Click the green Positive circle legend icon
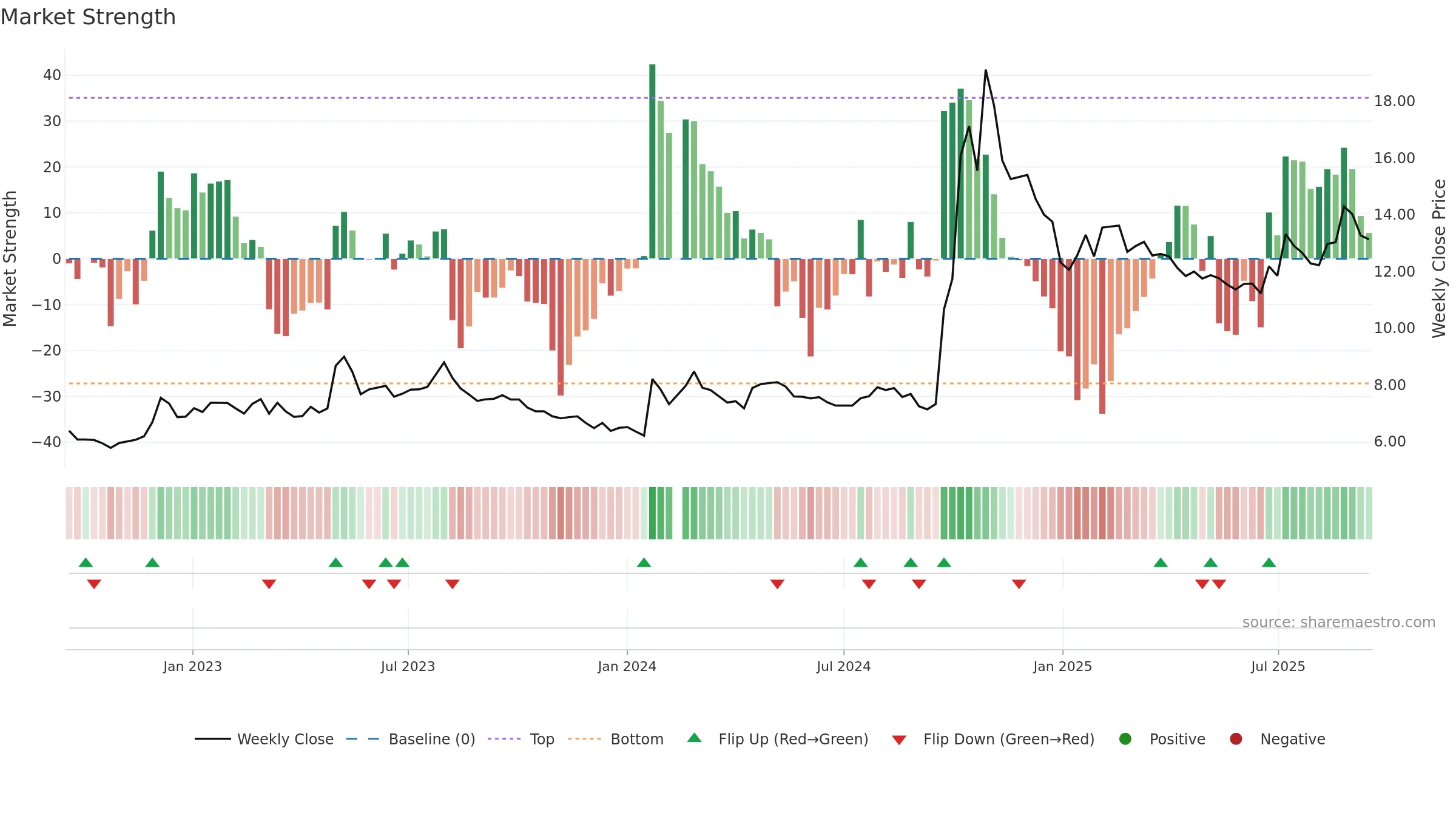 click(x=1125, y=739)
